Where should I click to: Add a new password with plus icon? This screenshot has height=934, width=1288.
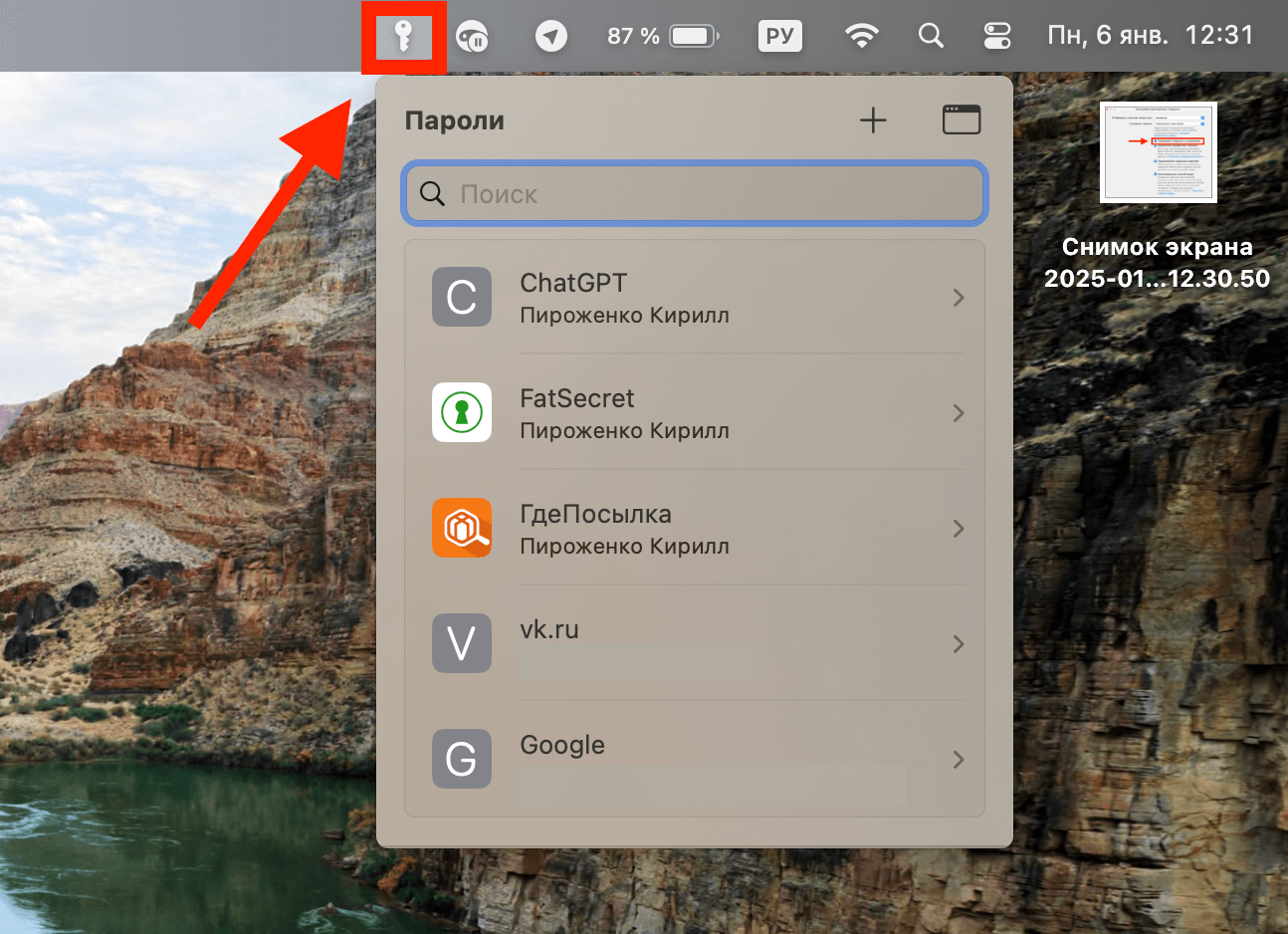tap(873, 120)
